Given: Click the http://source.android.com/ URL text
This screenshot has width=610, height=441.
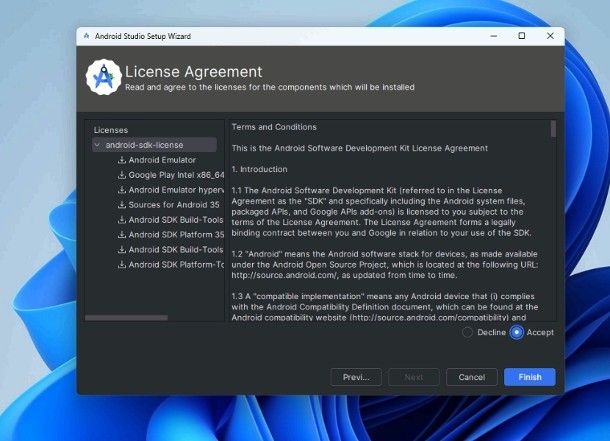Looking at the screenshot, I should point(284,275).
